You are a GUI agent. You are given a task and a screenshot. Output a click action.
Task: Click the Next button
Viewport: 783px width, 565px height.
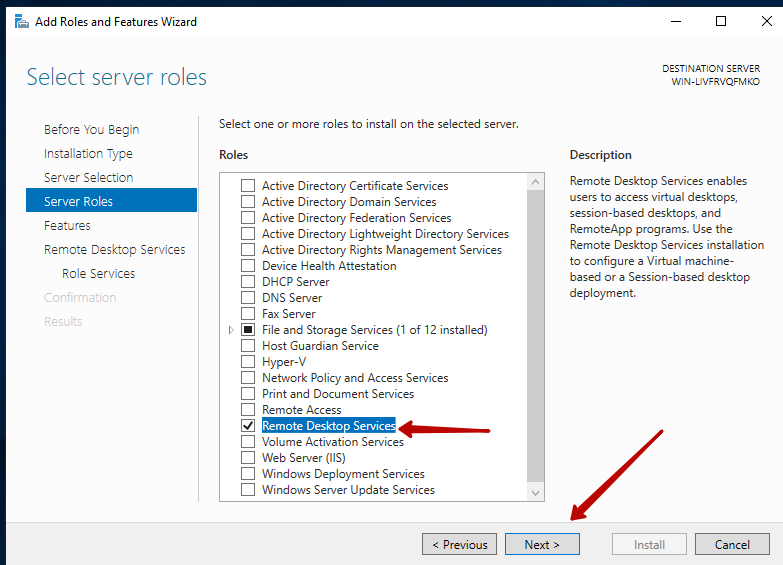(542, 544)
